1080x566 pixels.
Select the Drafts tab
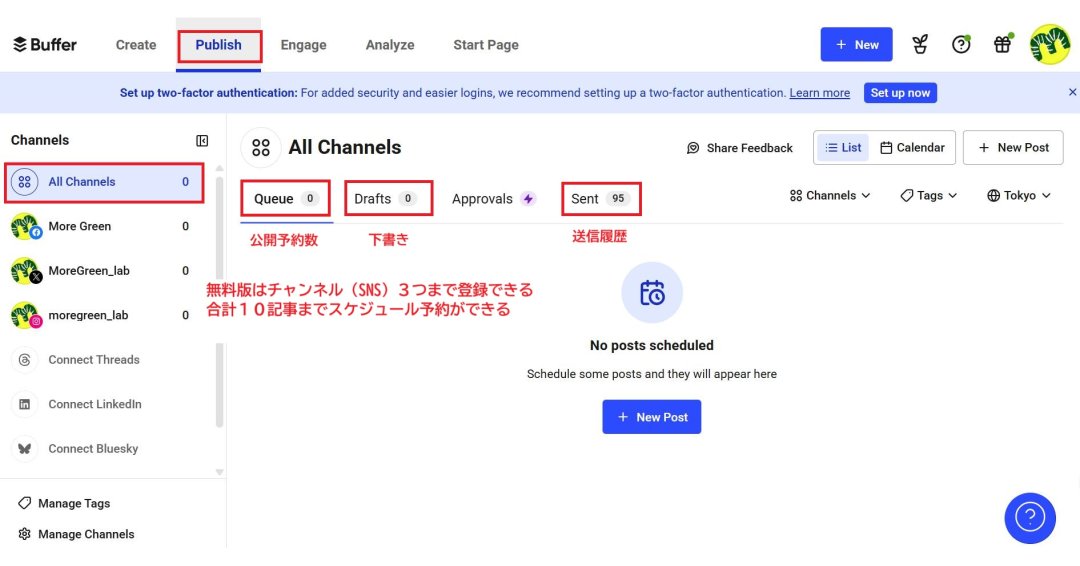388,199
